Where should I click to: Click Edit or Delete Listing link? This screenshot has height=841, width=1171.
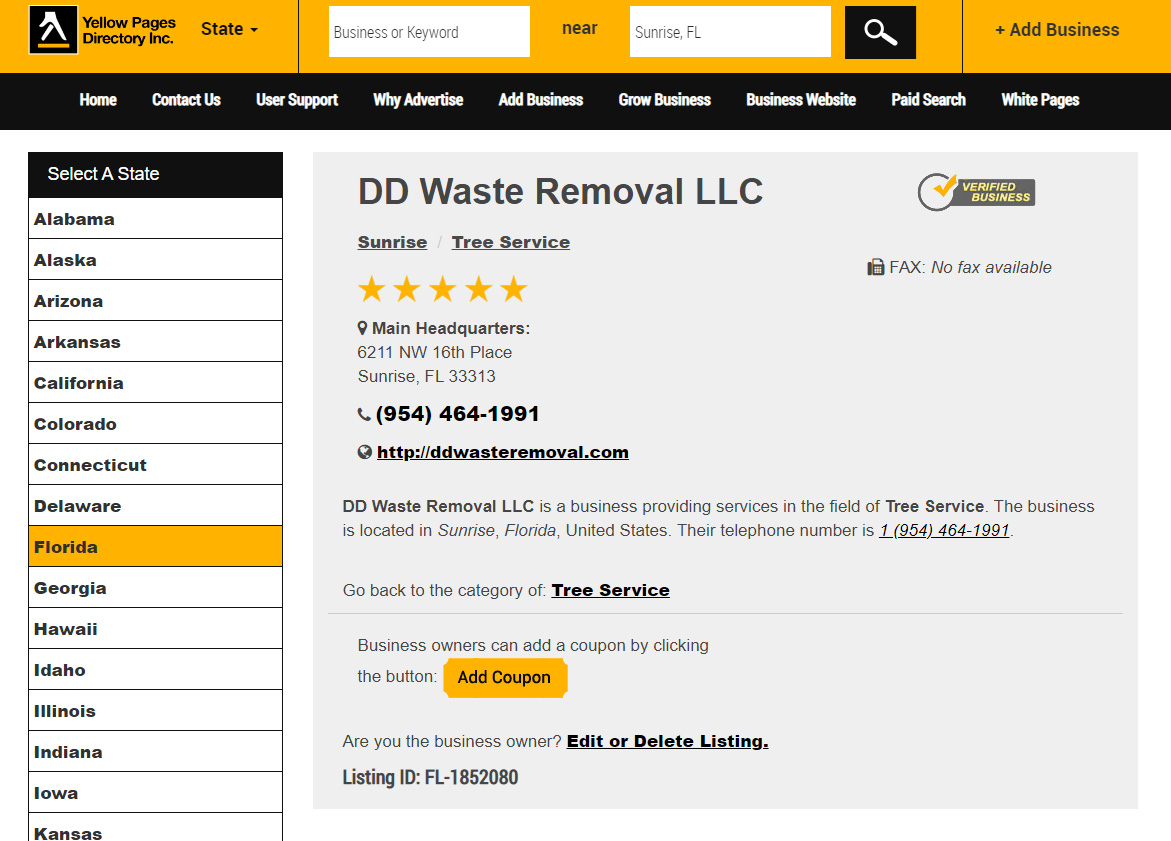[x=667, y=741]
